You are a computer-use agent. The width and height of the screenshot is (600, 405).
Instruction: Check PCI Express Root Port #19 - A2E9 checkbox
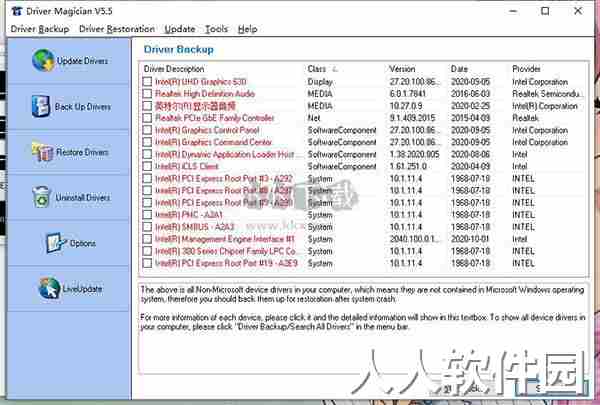147,263
